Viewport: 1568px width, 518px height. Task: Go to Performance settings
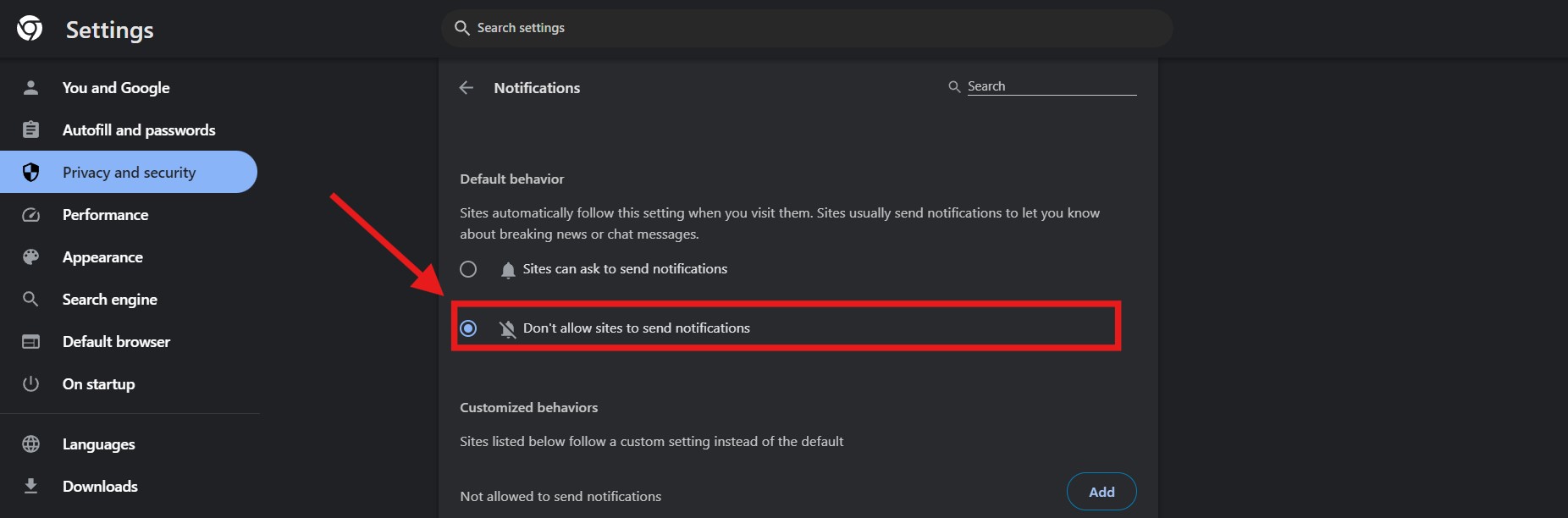pos(129,214)
